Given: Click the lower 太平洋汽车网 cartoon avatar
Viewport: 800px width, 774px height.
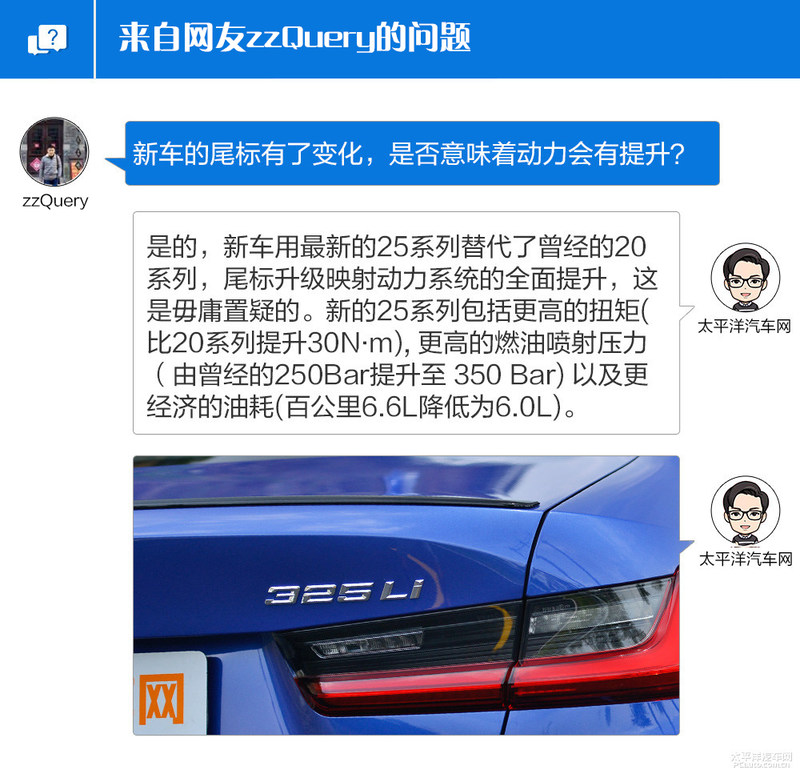Looking at the screenshot, I should (745, 510).
